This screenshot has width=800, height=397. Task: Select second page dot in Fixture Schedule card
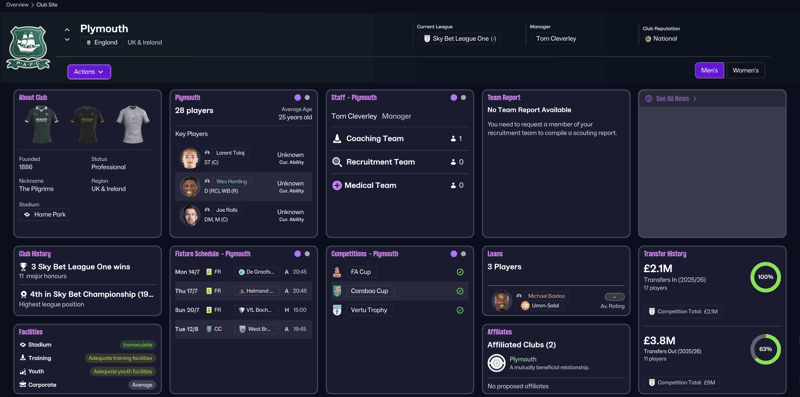click(307, 254)
